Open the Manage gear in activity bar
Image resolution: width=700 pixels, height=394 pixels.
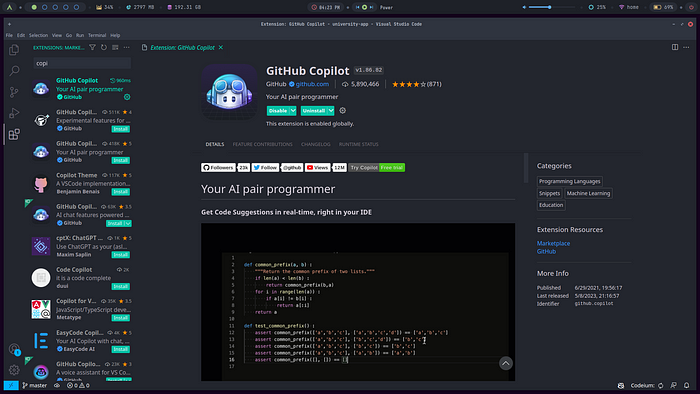point(14,370)
